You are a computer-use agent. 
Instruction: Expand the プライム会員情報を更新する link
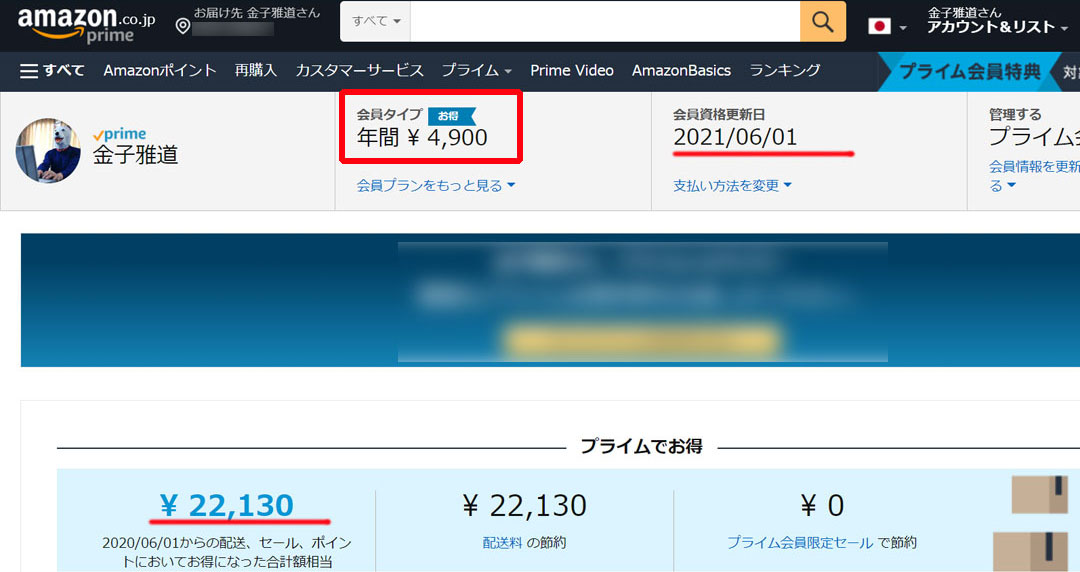tap(1033, 176)
